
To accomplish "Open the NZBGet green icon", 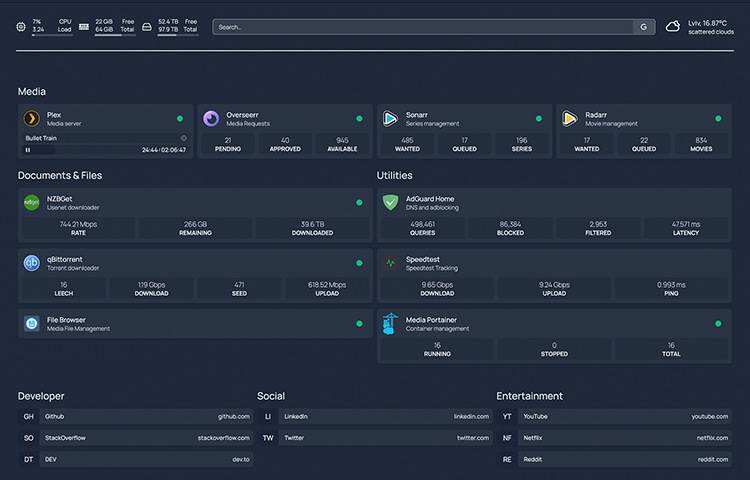I will 32,202.
